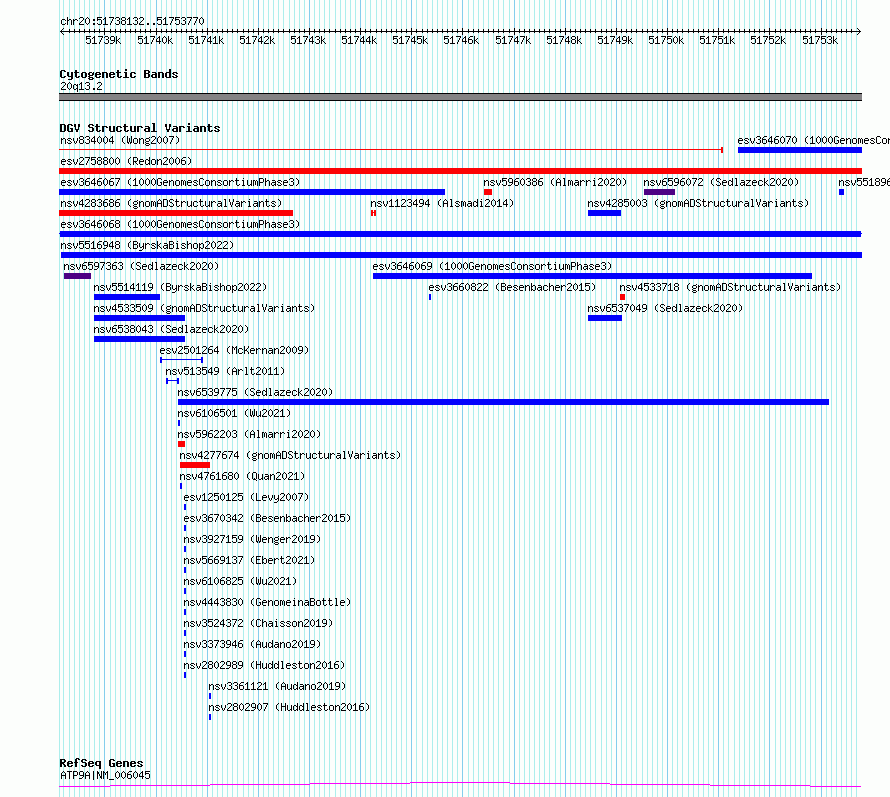Screen dimensions: 890x797
Task: Click the nsv3373946 (Audano2019) label
Action: 252,644
